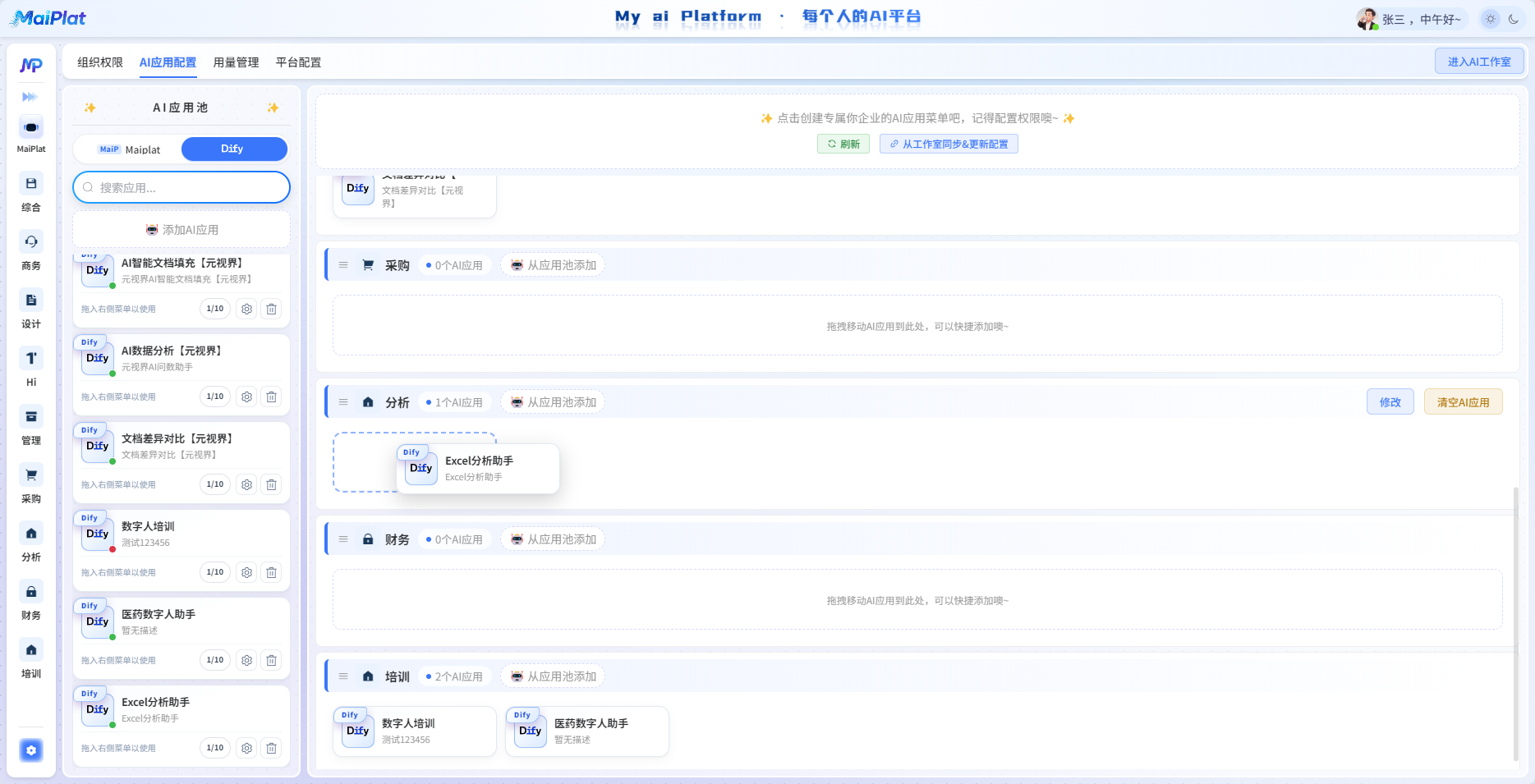Open 管理 in the left sidebar
This screenshot has height=784, width=1535.
[x=31, y=426]
